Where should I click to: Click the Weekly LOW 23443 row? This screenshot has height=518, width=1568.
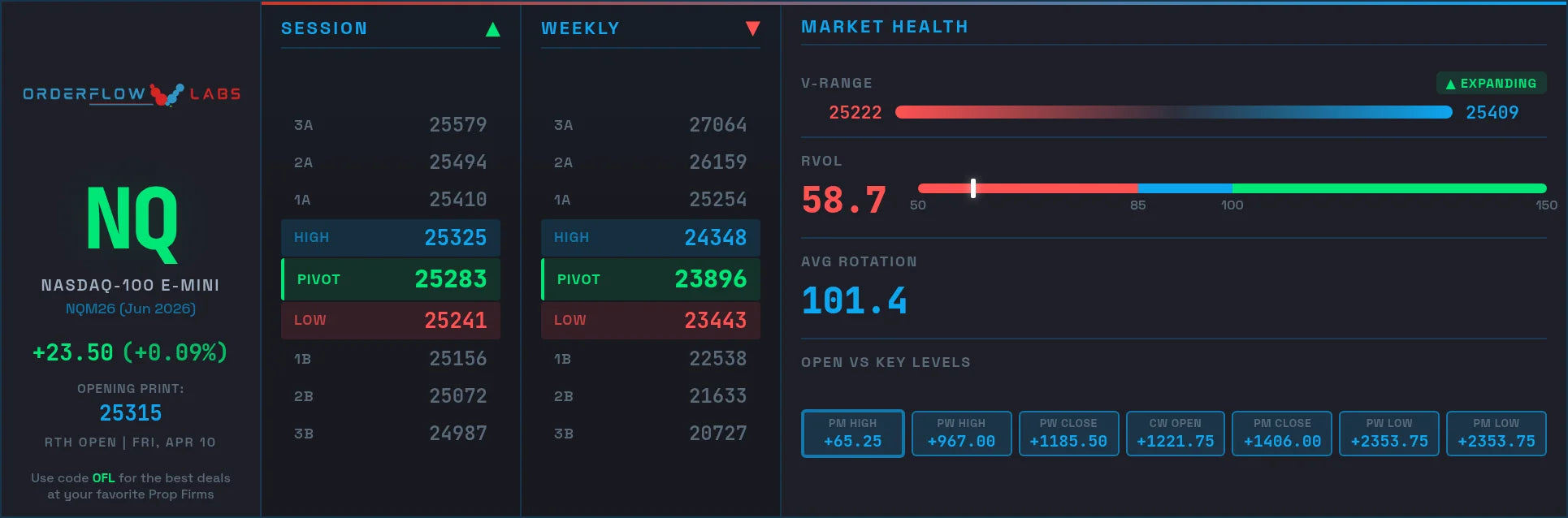(651, 321)
